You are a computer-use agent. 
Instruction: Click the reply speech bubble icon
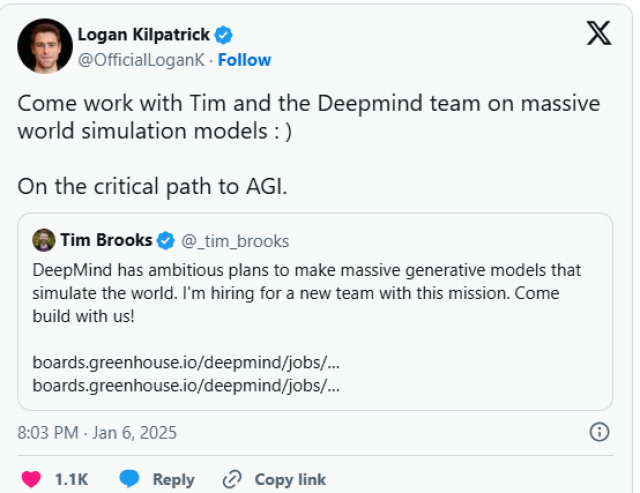pos(129,479)
